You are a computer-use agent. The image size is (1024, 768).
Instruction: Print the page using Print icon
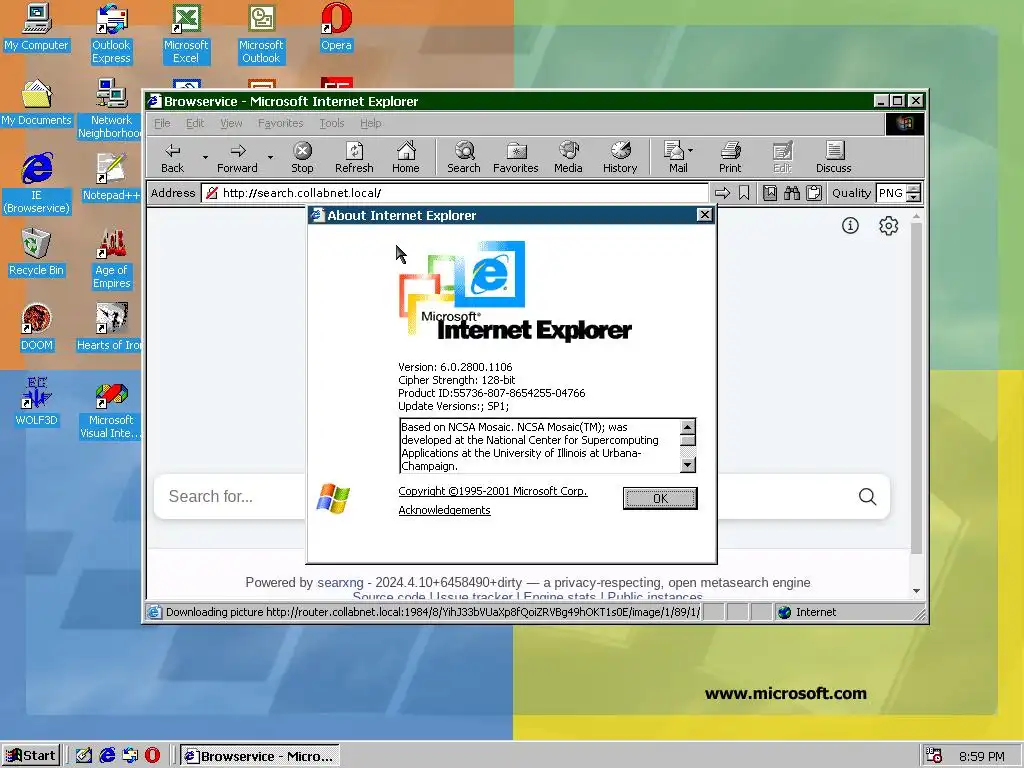[x=730, y=157]
